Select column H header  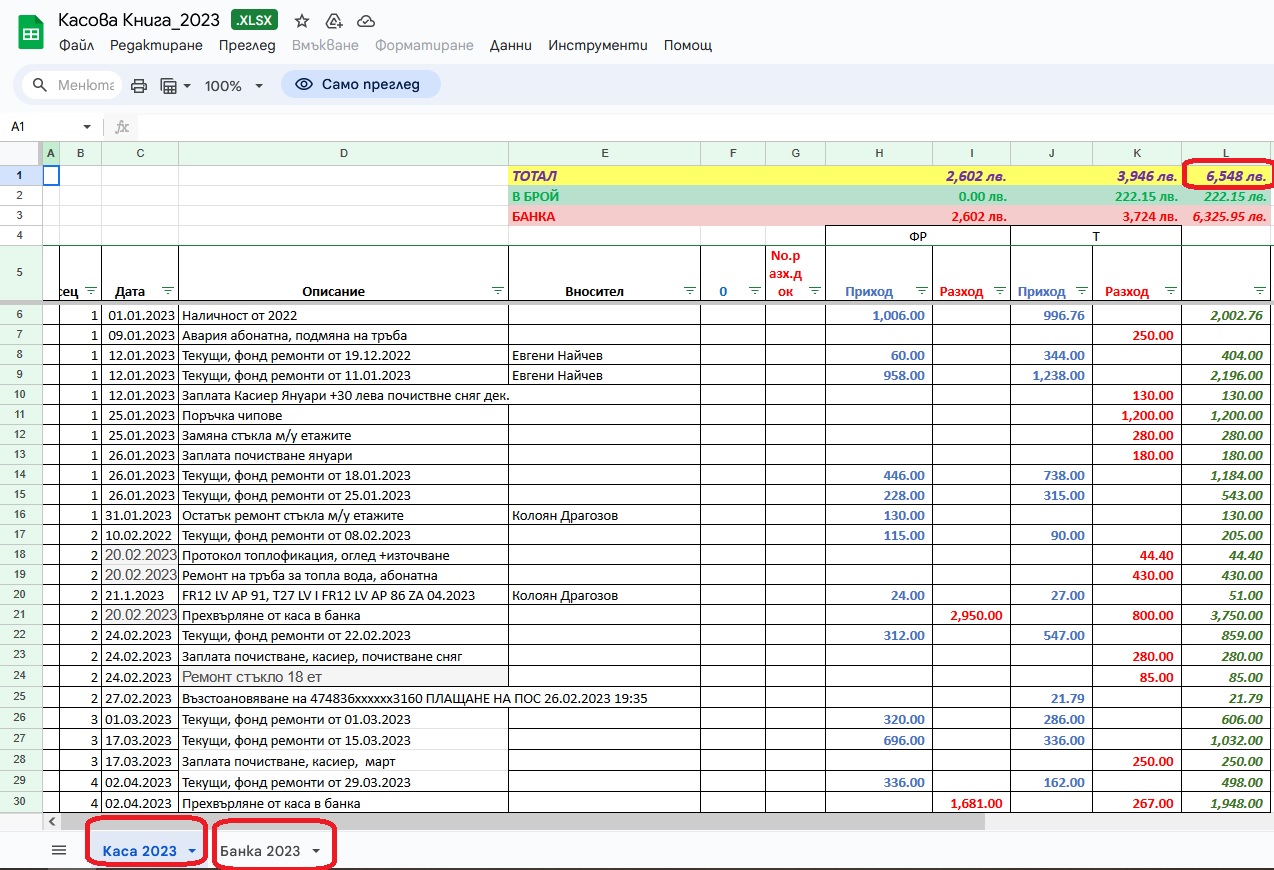879,153
